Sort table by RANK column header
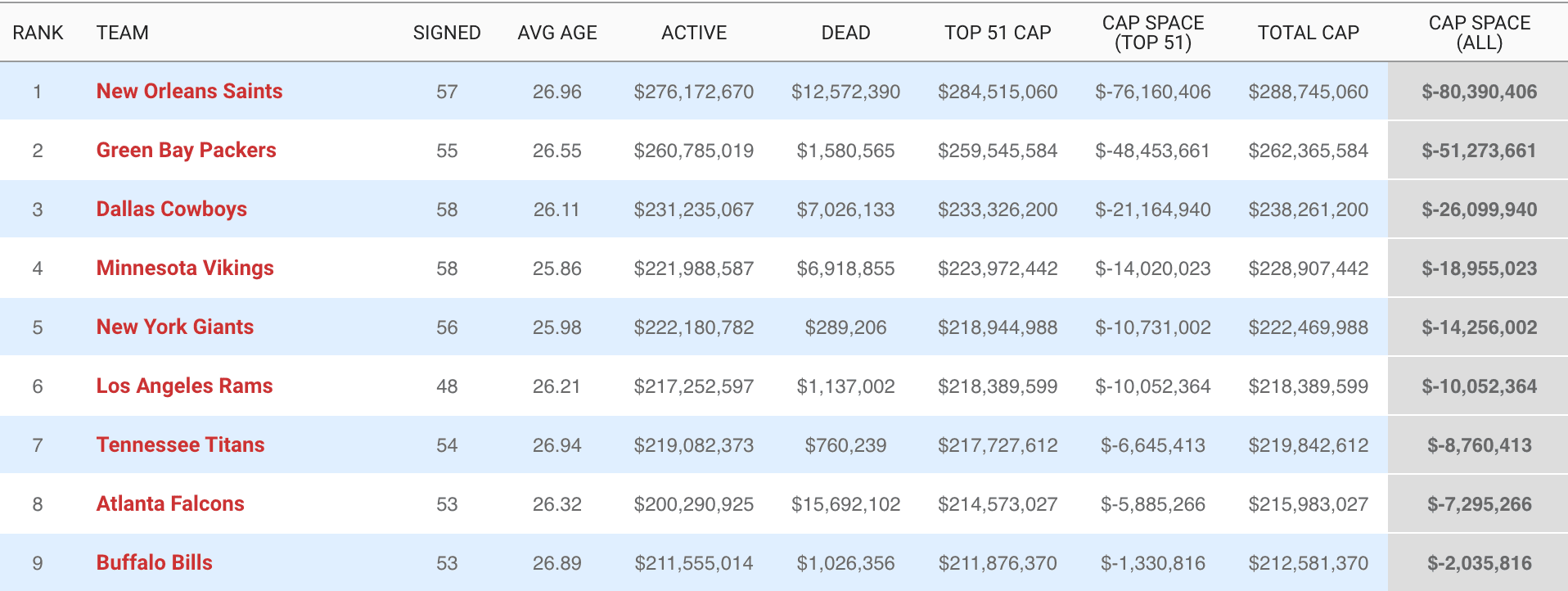 38,33
